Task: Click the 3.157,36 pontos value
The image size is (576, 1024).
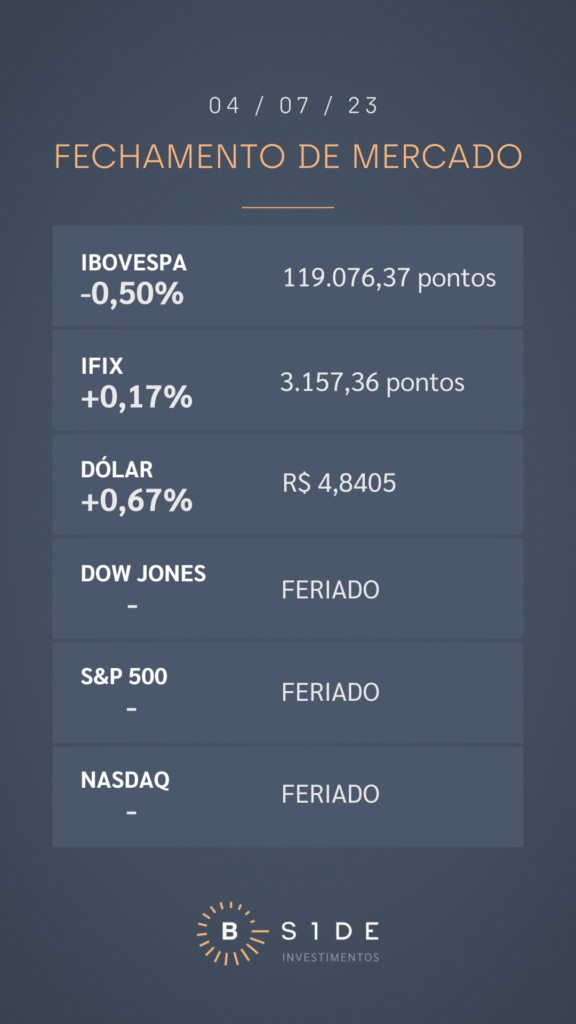Action: [x=372, y=383]
